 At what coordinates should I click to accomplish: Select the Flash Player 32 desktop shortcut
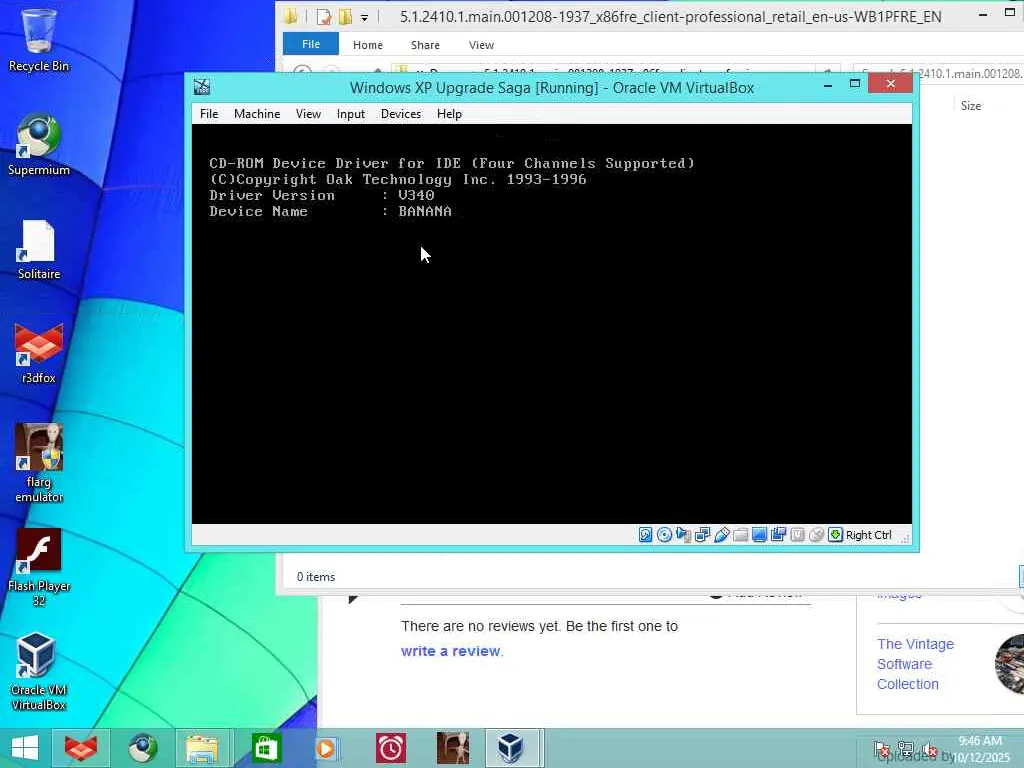[39, 567]
